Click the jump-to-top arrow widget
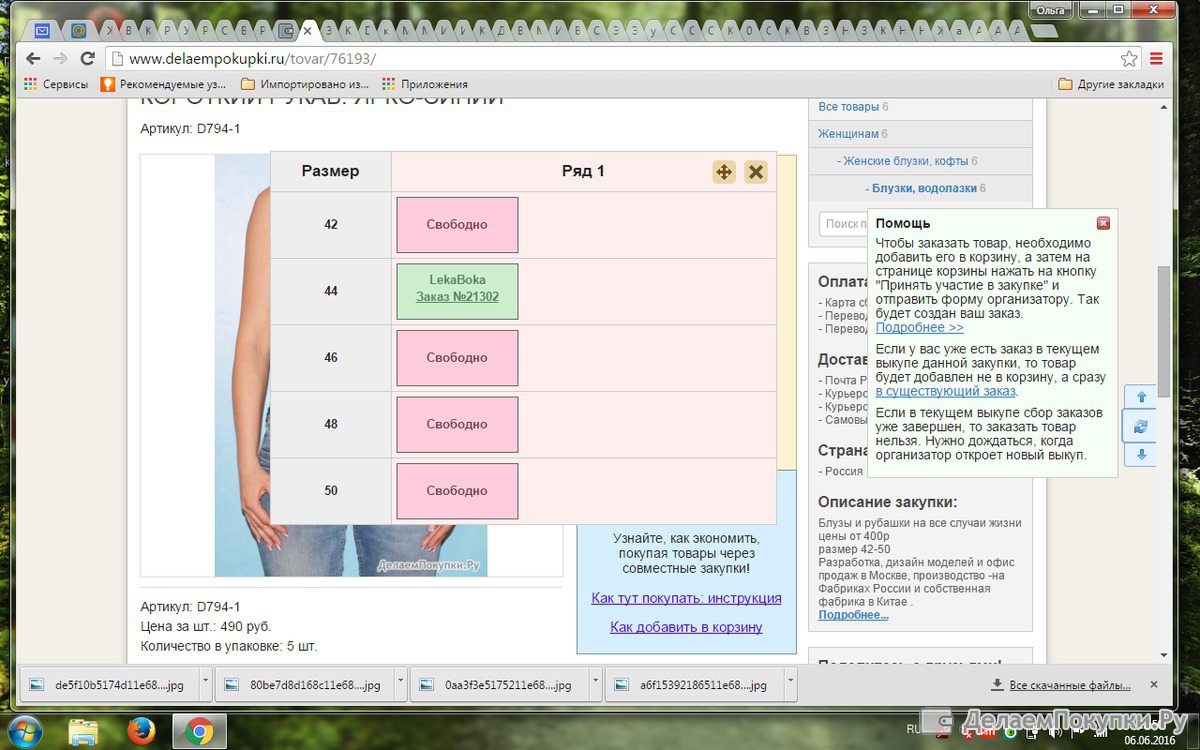The height and width of the screenshot is (750, 1200). coord(1141,397)
